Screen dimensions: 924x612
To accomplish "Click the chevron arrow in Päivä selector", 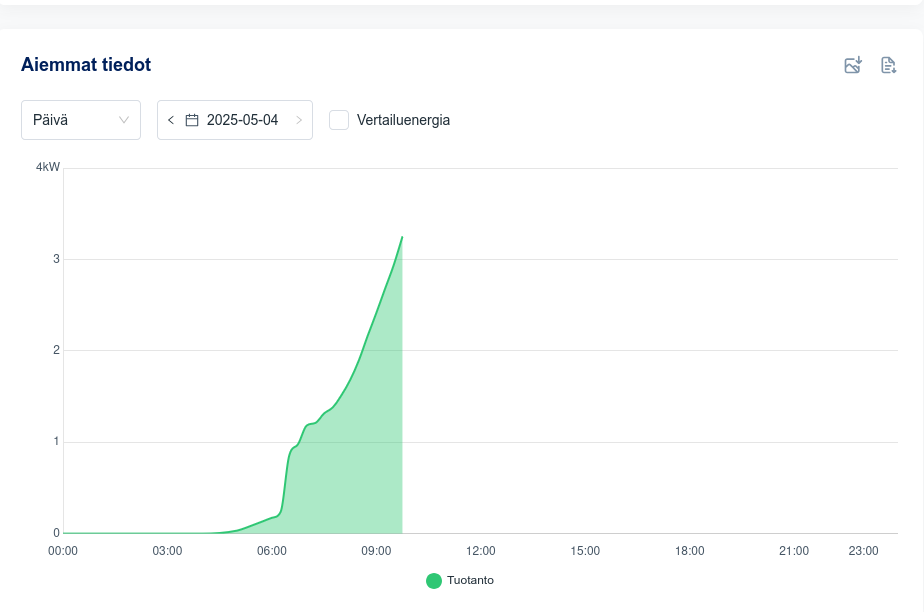I will pos(124,120).
